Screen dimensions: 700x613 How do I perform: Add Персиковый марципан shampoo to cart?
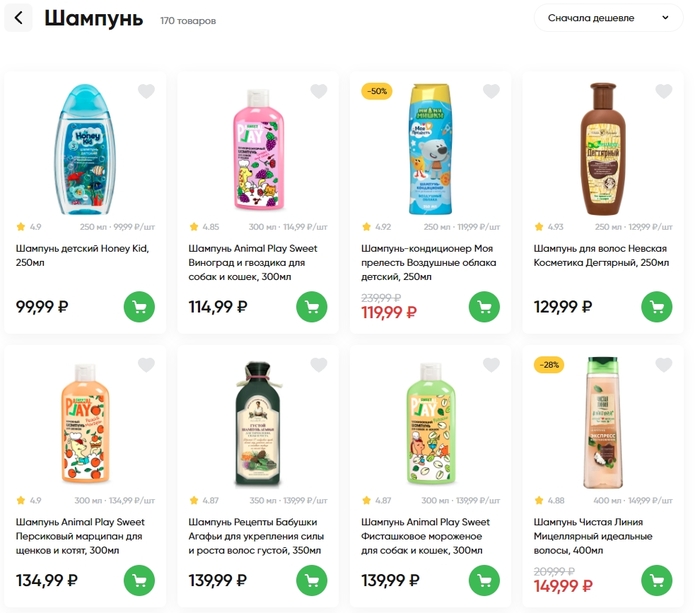[139, 579]
